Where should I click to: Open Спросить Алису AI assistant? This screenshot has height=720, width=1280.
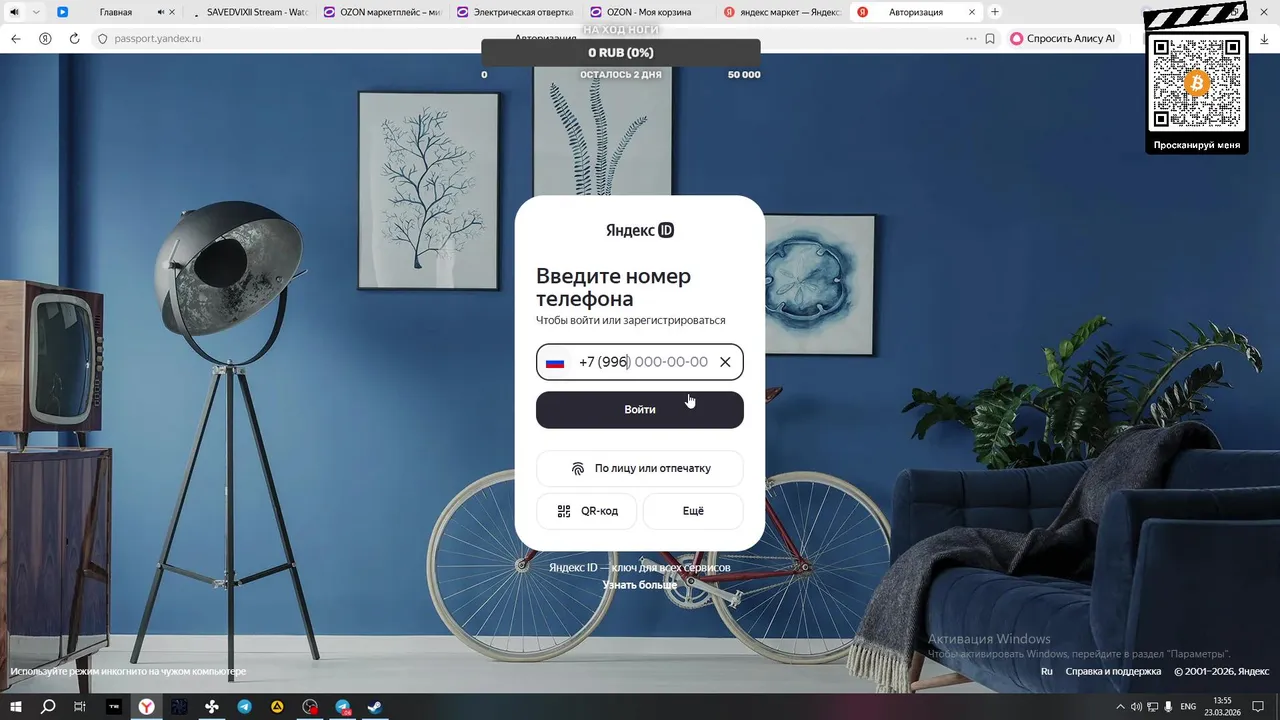tap(1062, 38)
